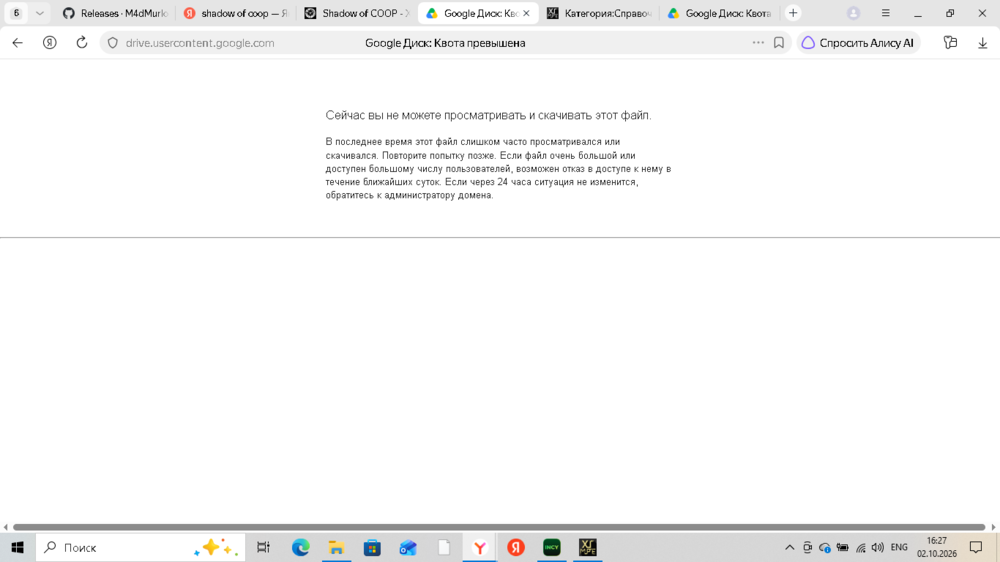Click the address bar drive.usercontent.google.com
The image size is (1000, 562).
[x=200, y=43]
